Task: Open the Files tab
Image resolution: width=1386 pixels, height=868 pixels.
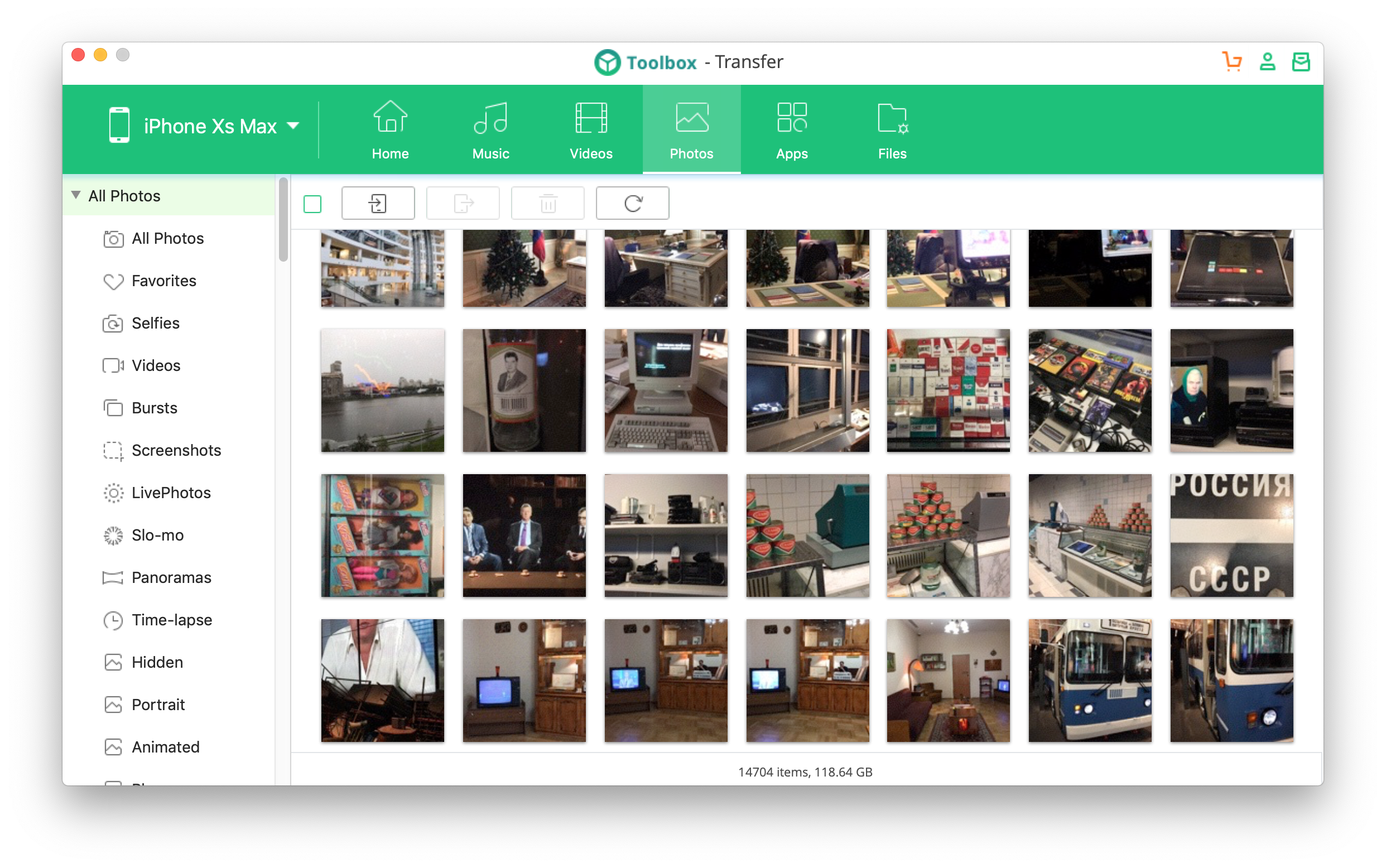Action: pos(892,131)
